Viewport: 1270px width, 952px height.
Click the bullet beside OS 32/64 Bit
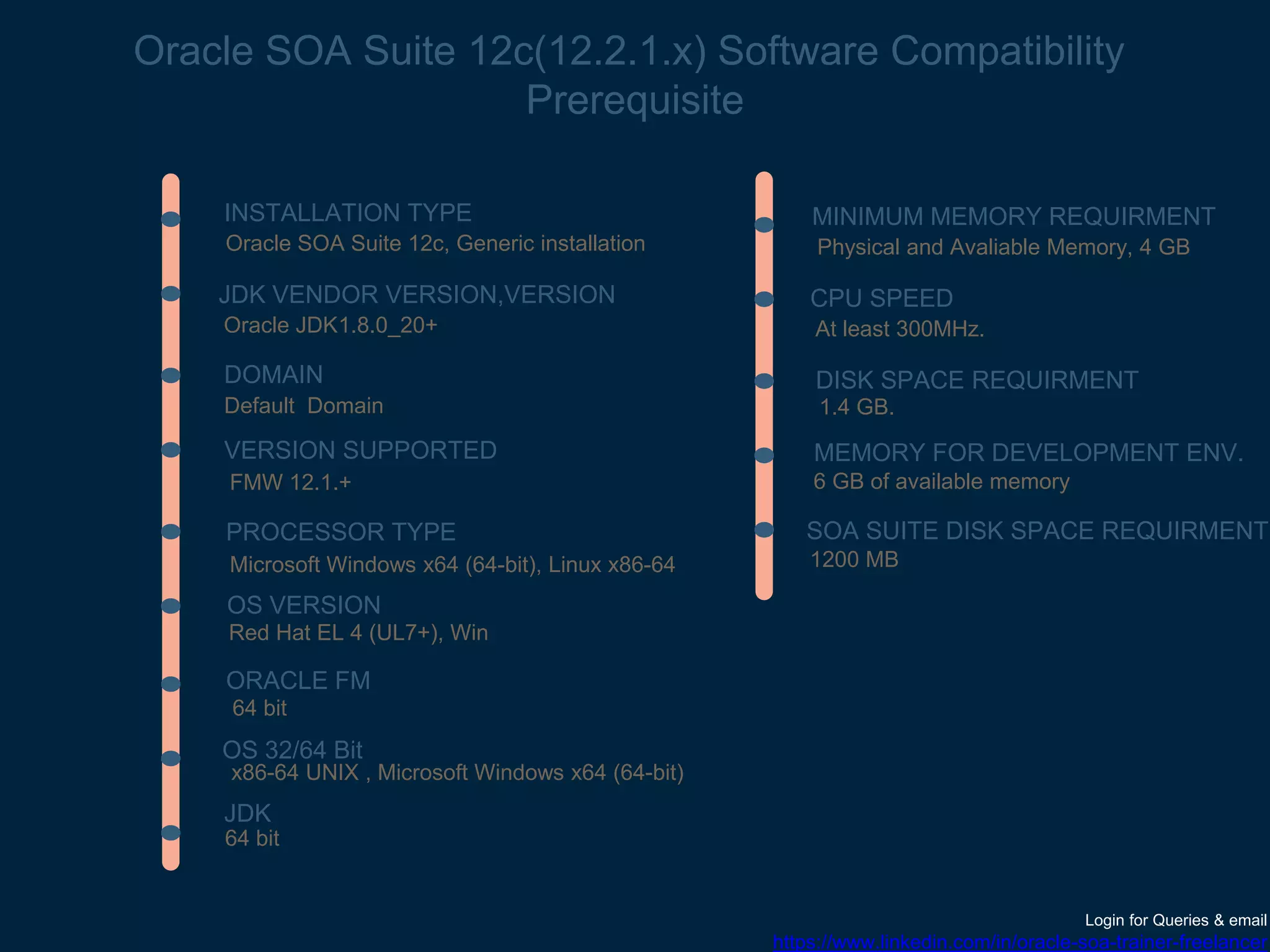click(x=171, y=758)
